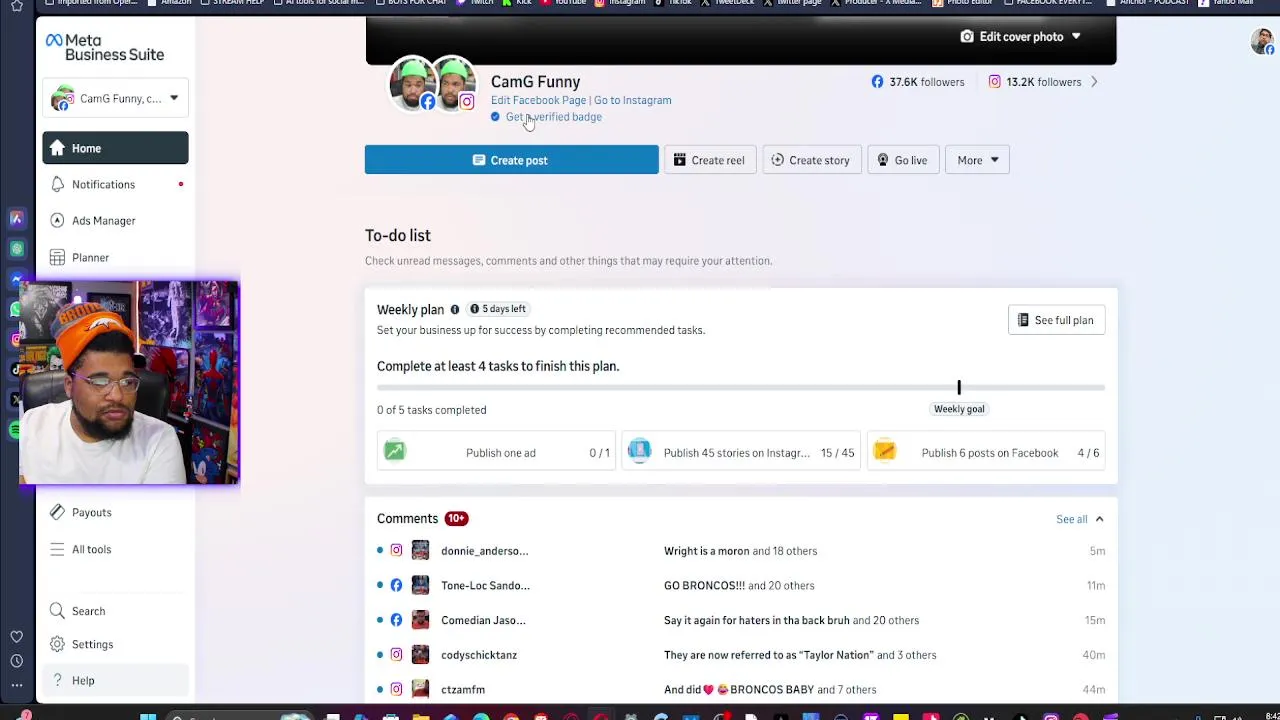Click the Go live button

tap(902, 160)
